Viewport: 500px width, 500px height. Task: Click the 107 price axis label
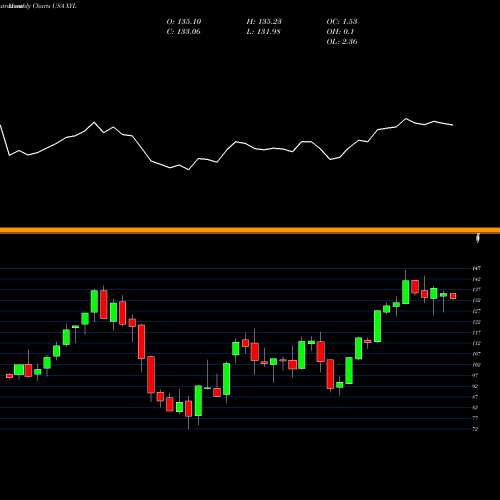point(477,354)
